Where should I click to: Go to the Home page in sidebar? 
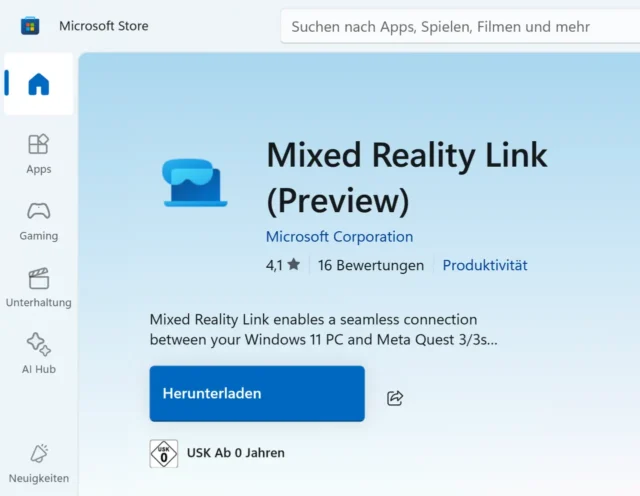click(38, 85)
